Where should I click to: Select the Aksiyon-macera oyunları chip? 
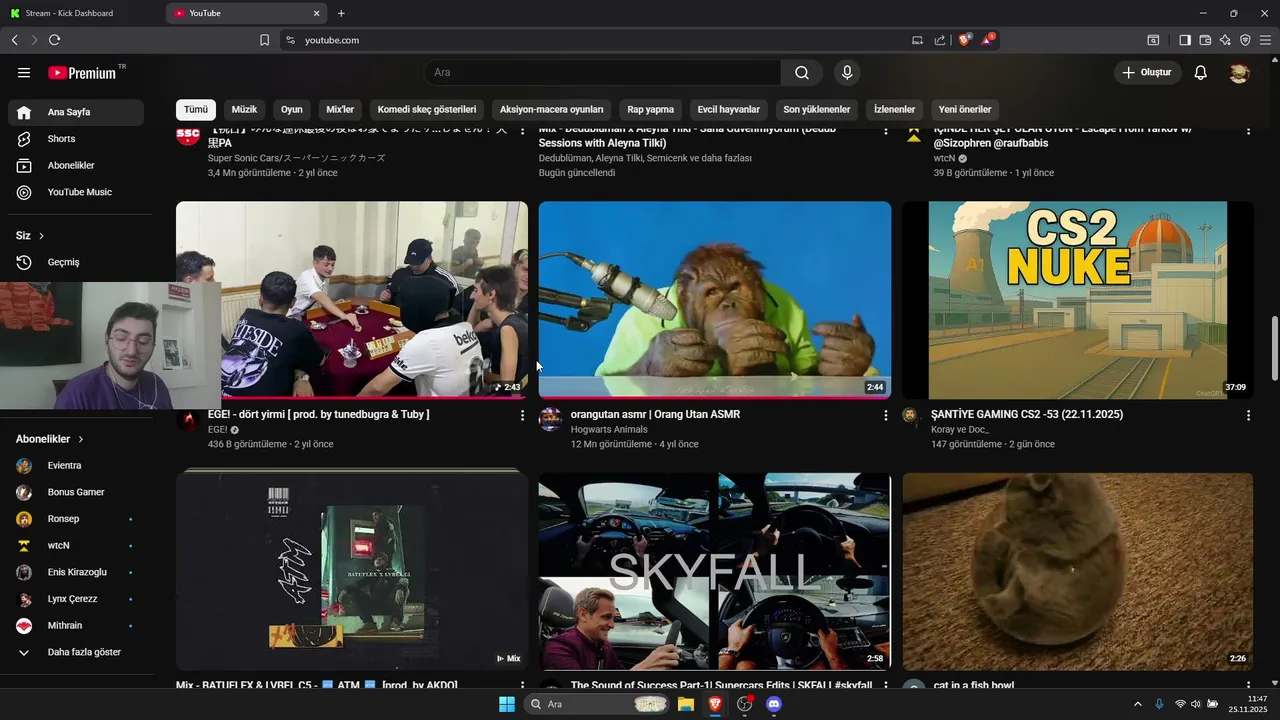click(x=552, y=109)
